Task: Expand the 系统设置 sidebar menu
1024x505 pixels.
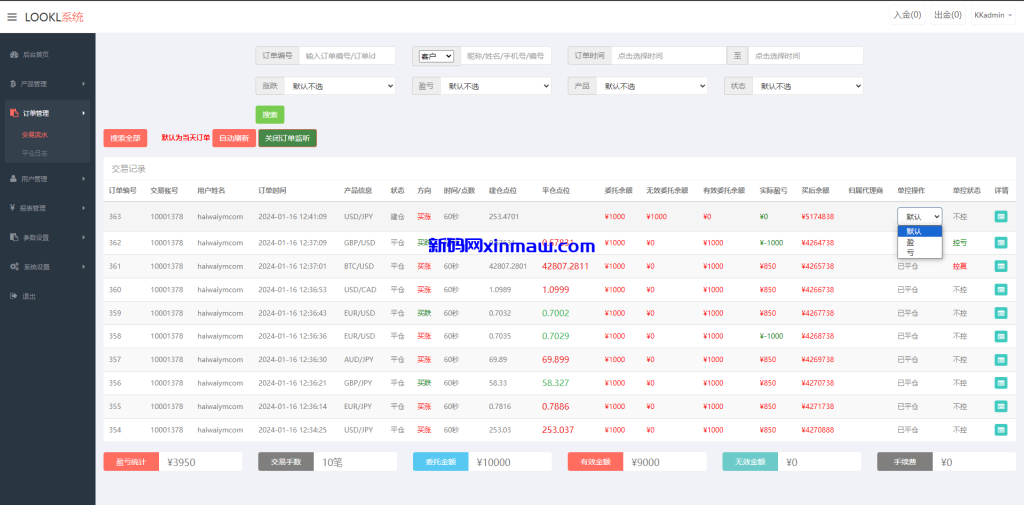Action: [48, 267]
